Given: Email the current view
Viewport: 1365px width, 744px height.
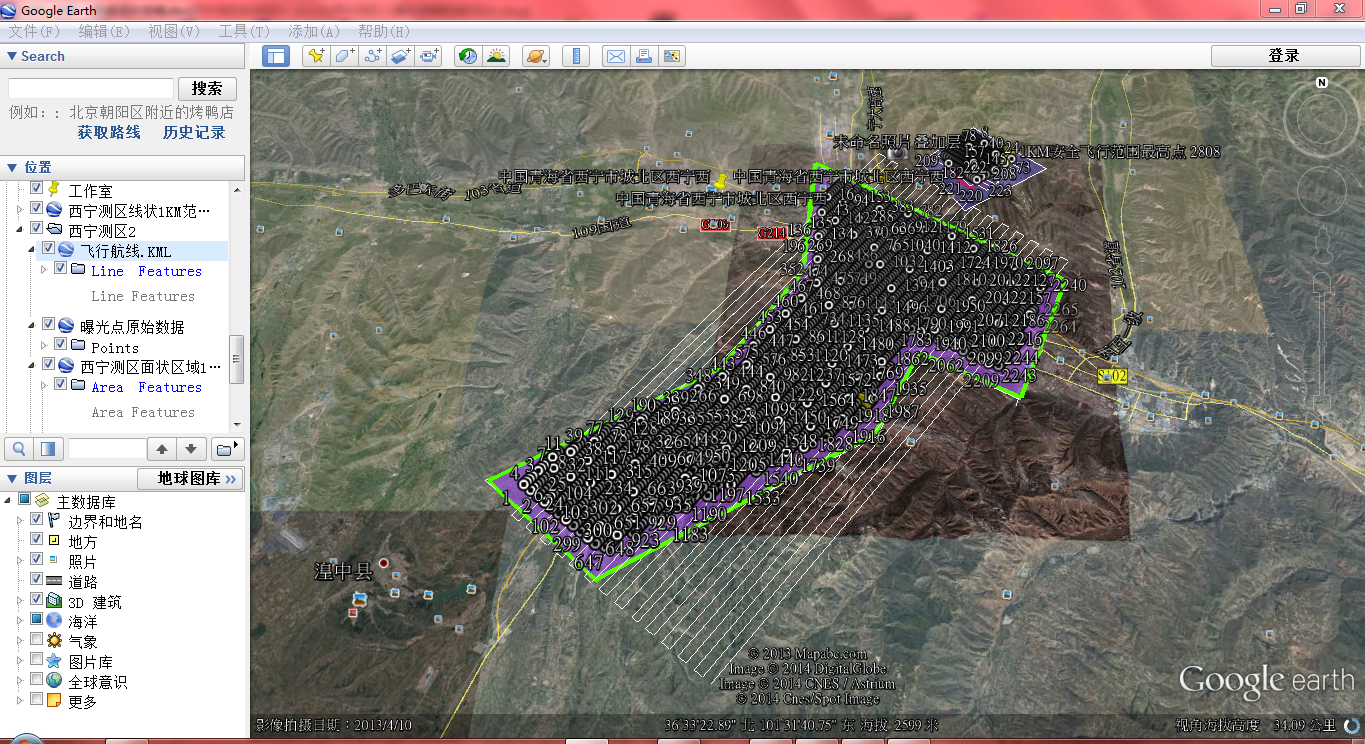Looking at the screenshot, I should point(615,56).
